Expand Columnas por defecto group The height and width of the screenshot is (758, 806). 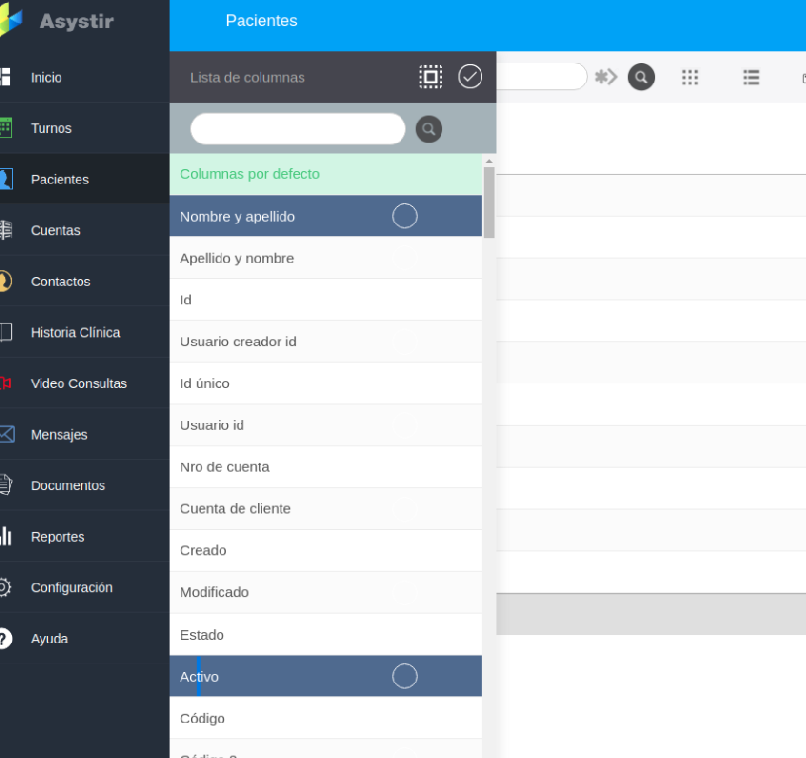(250, 174)
